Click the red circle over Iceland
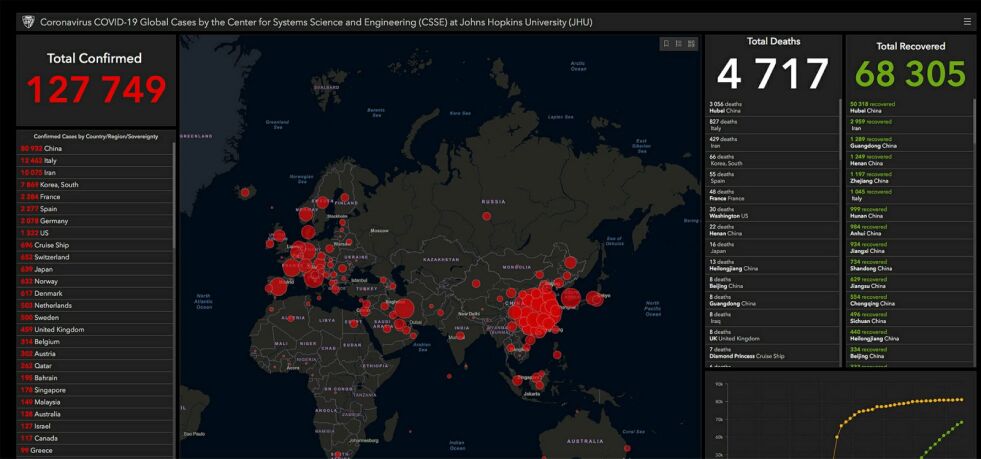This screenshot has width=981, height=459. click(x=245, y=193)
